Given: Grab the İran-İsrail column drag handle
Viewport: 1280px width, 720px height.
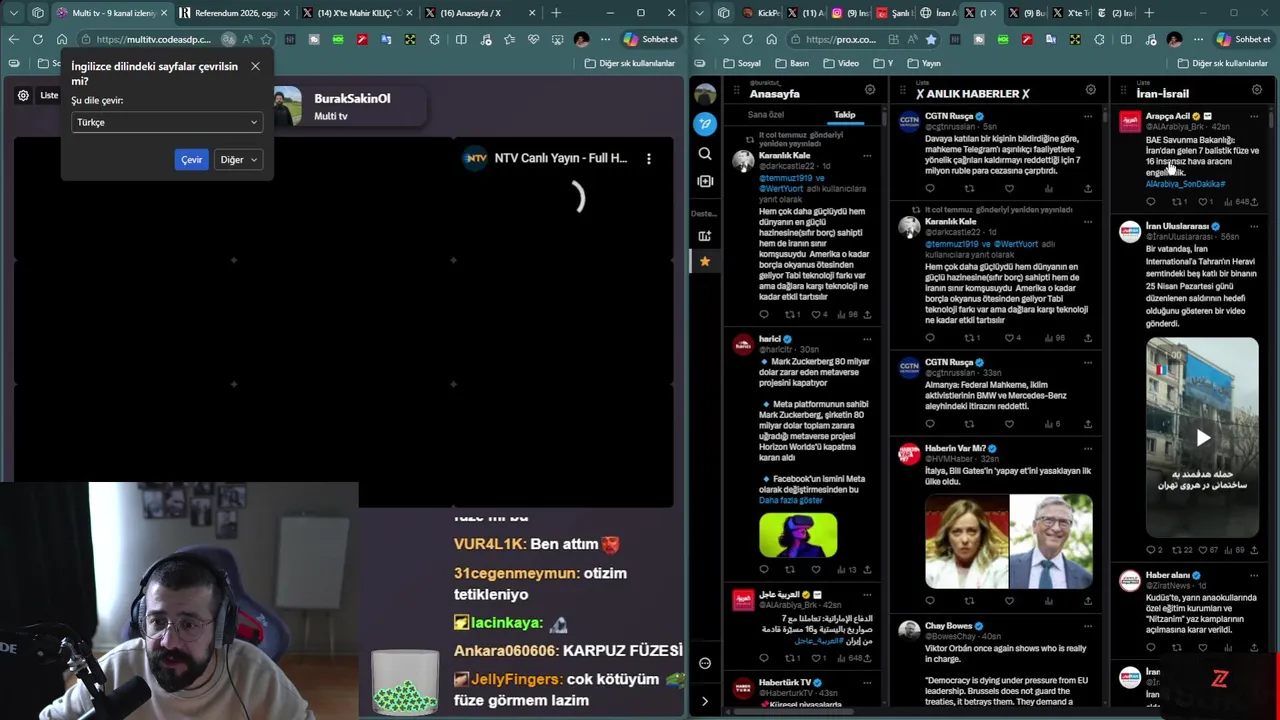Looking at the screenshot, I should pyautogui.click(x=1123, y=92).
